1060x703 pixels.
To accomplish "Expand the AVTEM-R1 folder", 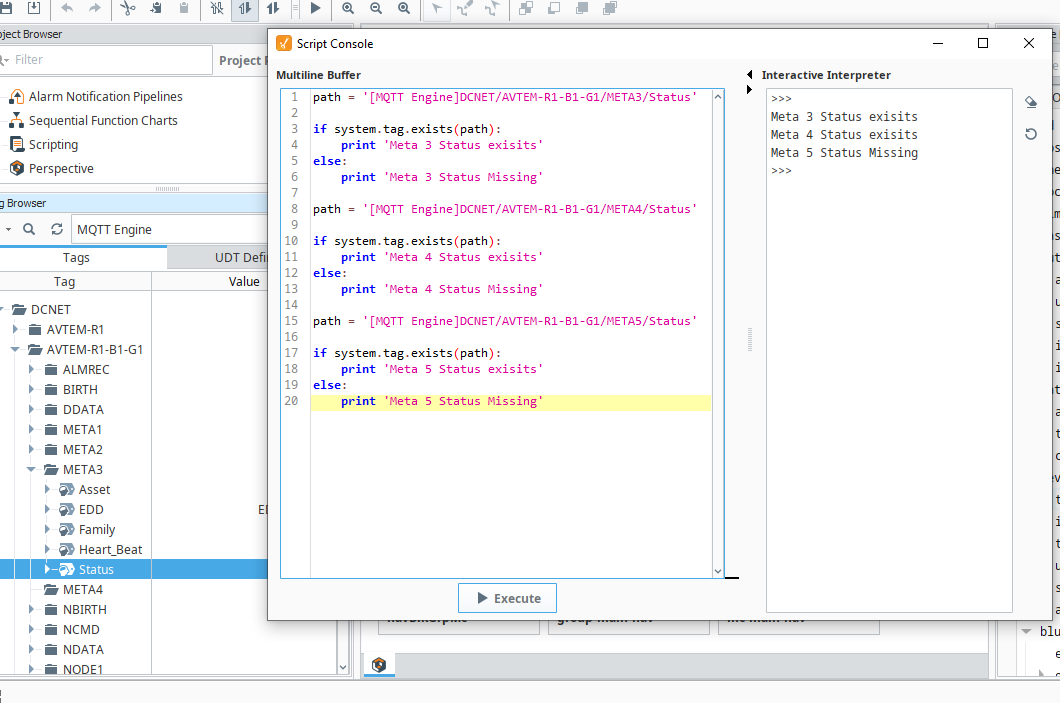I will 16,329.
